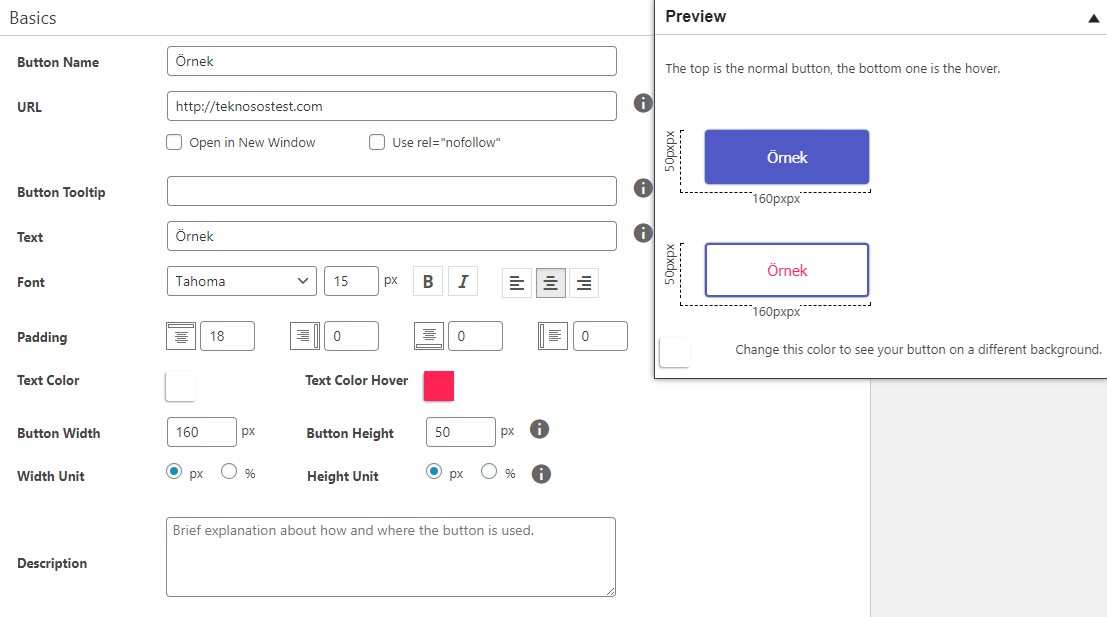Select px radio for Height Unit
This screenshot has height=617, width=1107.
pyautogui.click(x=434, y=472)
